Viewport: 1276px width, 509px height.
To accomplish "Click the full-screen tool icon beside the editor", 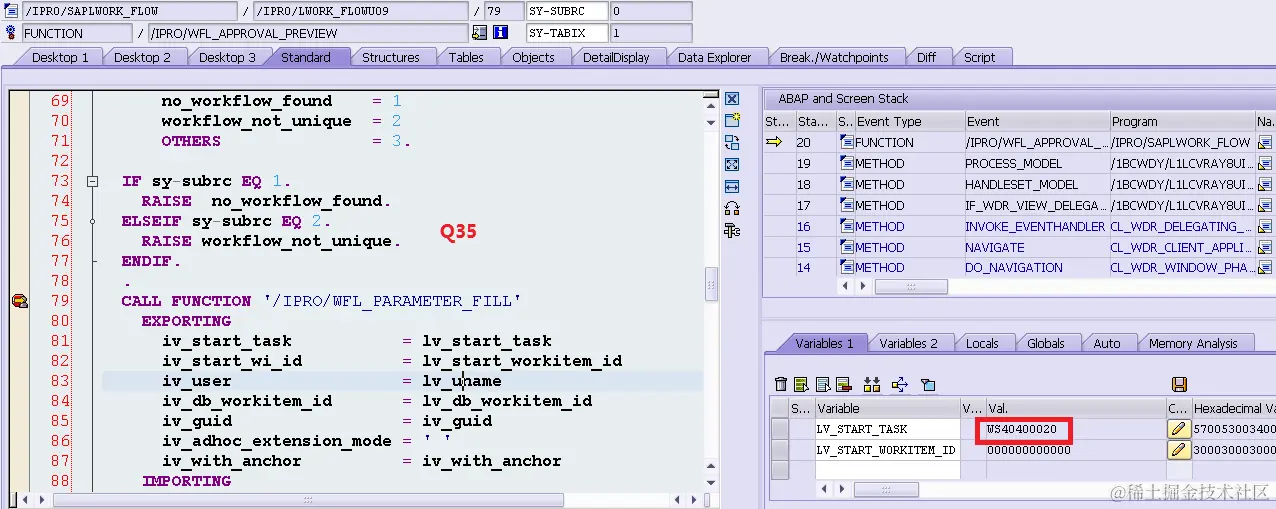I will pyautogui.click(x=732, y=165).
